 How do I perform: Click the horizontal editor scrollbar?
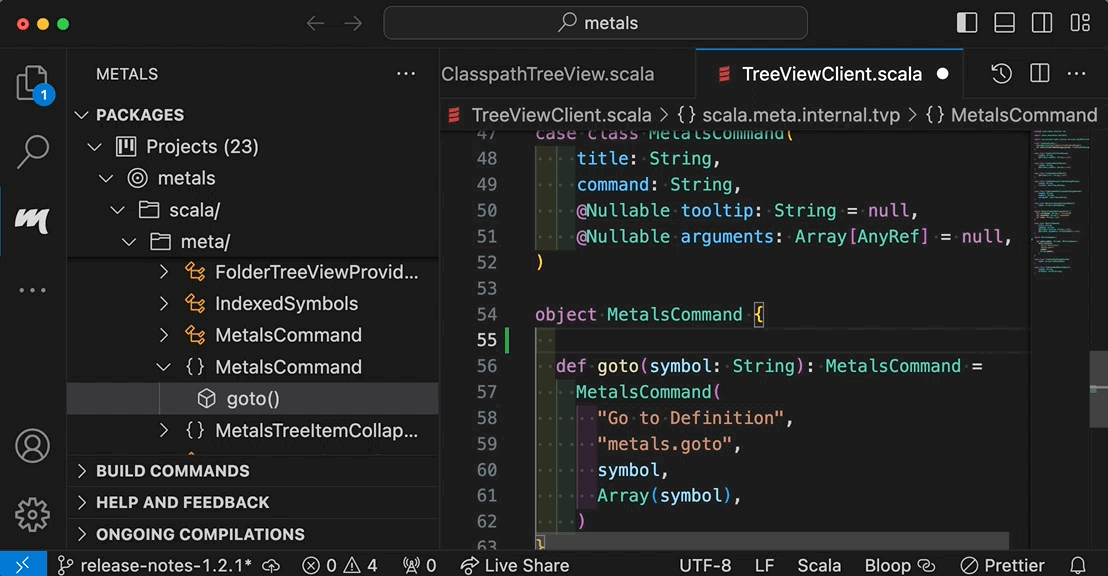pos(772,541)
